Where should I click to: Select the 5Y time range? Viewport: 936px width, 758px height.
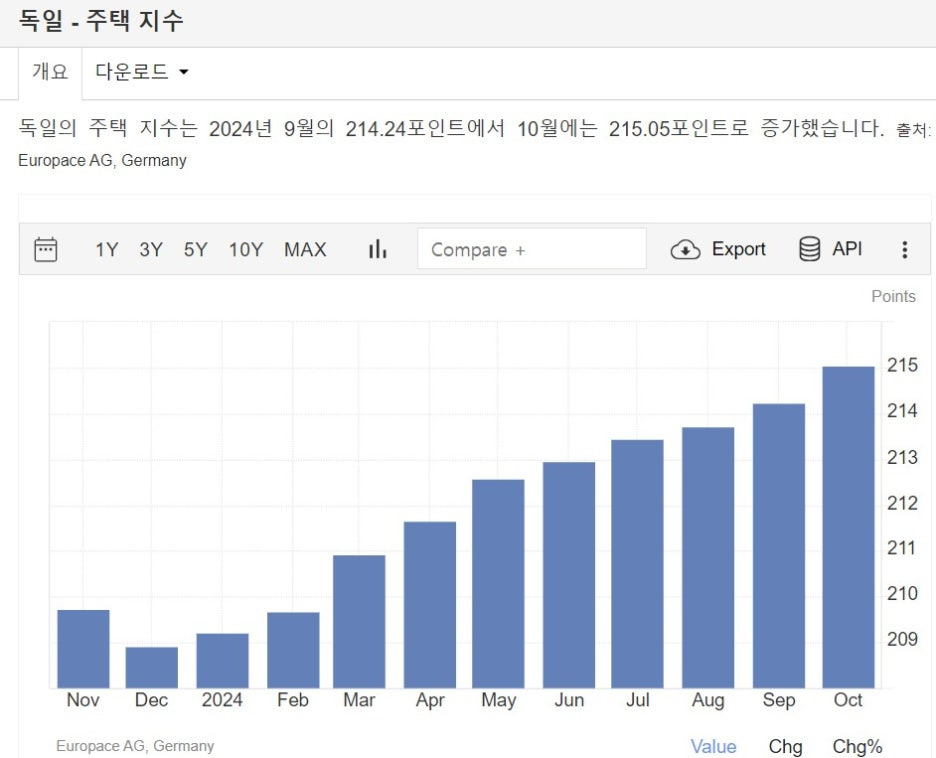(x=195, y=249)
